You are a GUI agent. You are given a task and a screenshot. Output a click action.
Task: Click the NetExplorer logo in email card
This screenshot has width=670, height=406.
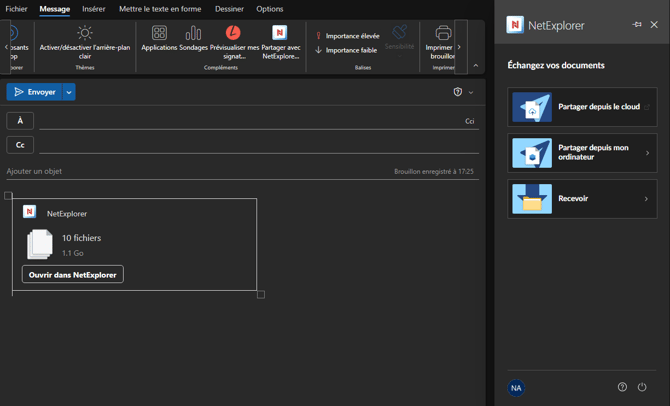coord(29,212)
